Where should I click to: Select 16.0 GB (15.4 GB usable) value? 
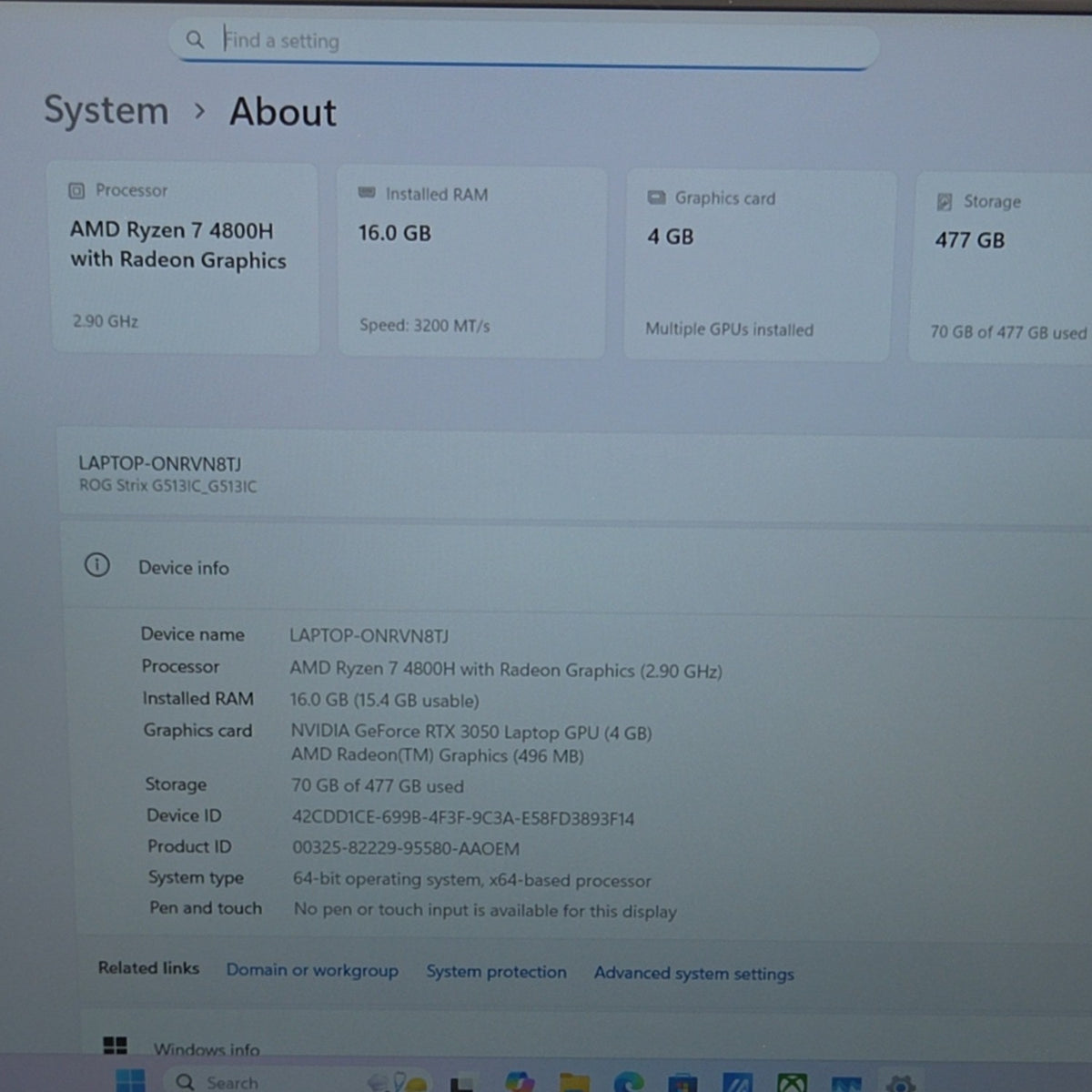(x=384, y=701)
